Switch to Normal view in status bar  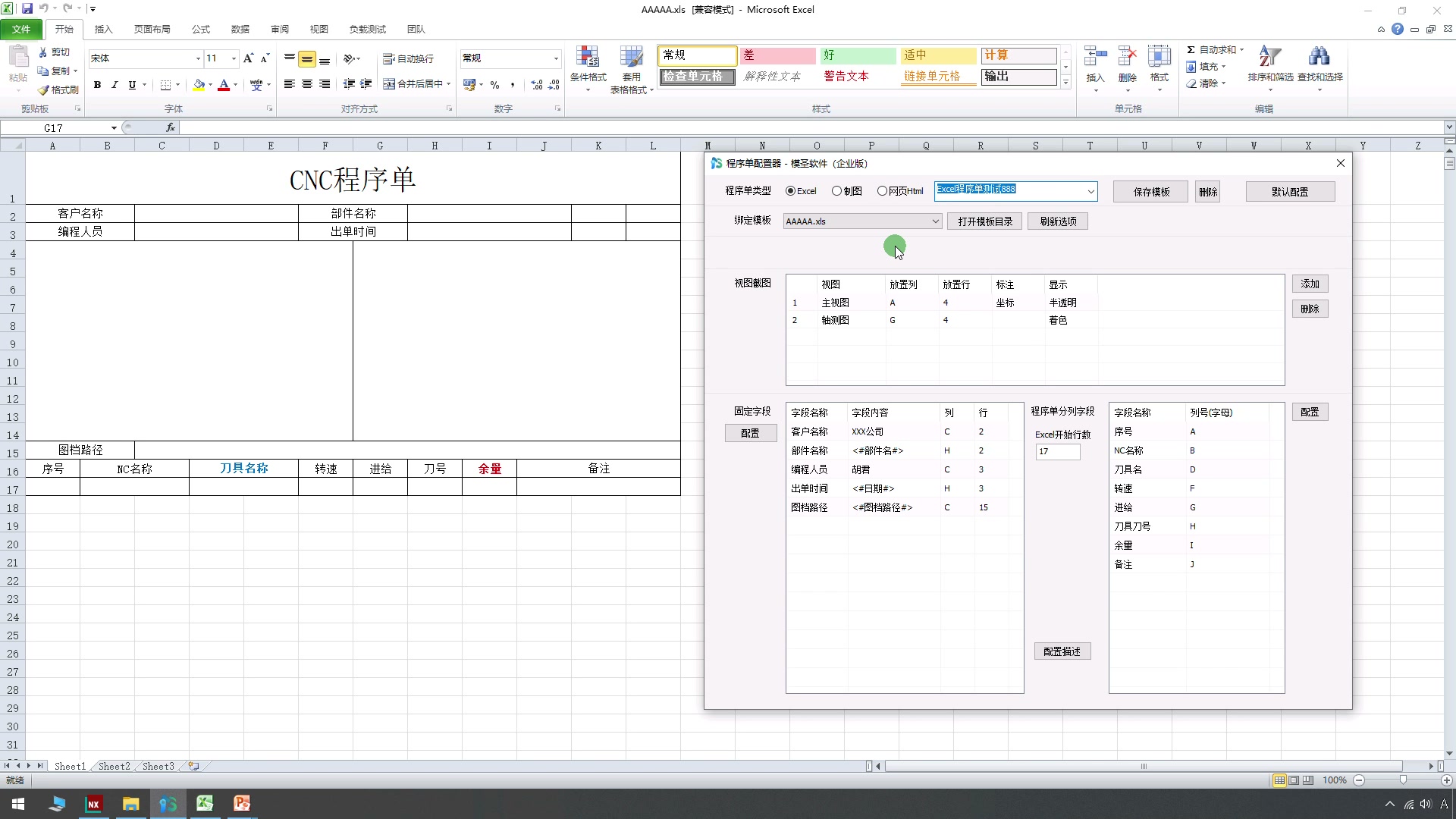point(1279,780)
